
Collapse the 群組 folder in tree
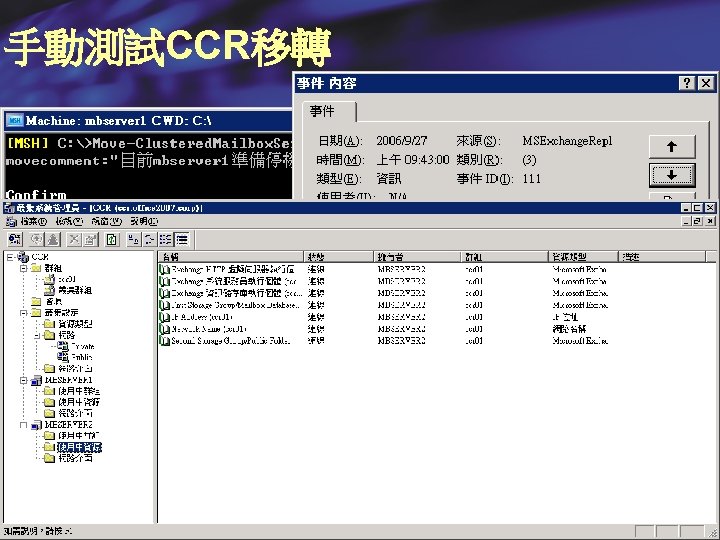click(x=23, y=268)
